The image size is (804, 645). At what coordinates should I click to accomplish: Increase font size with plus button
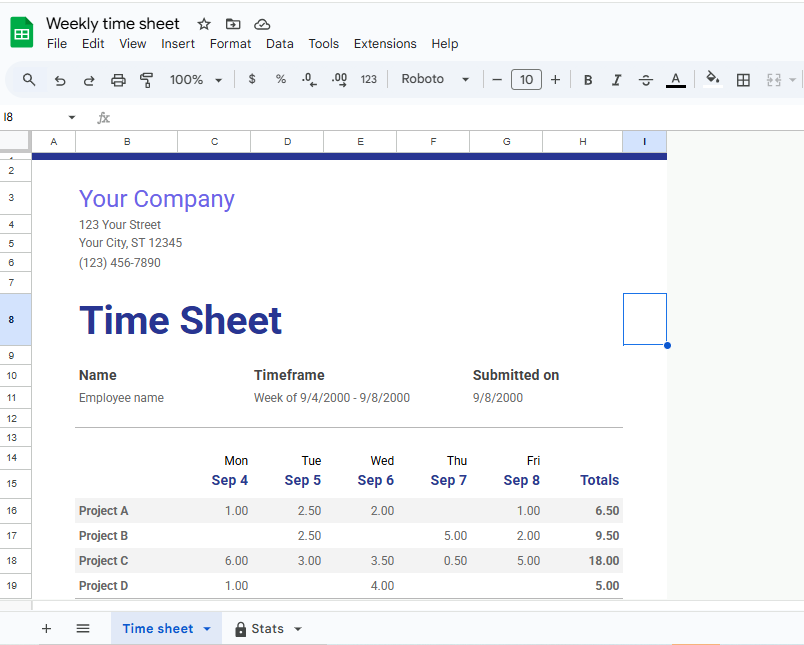pyautogui.click(x=555, y=80)
